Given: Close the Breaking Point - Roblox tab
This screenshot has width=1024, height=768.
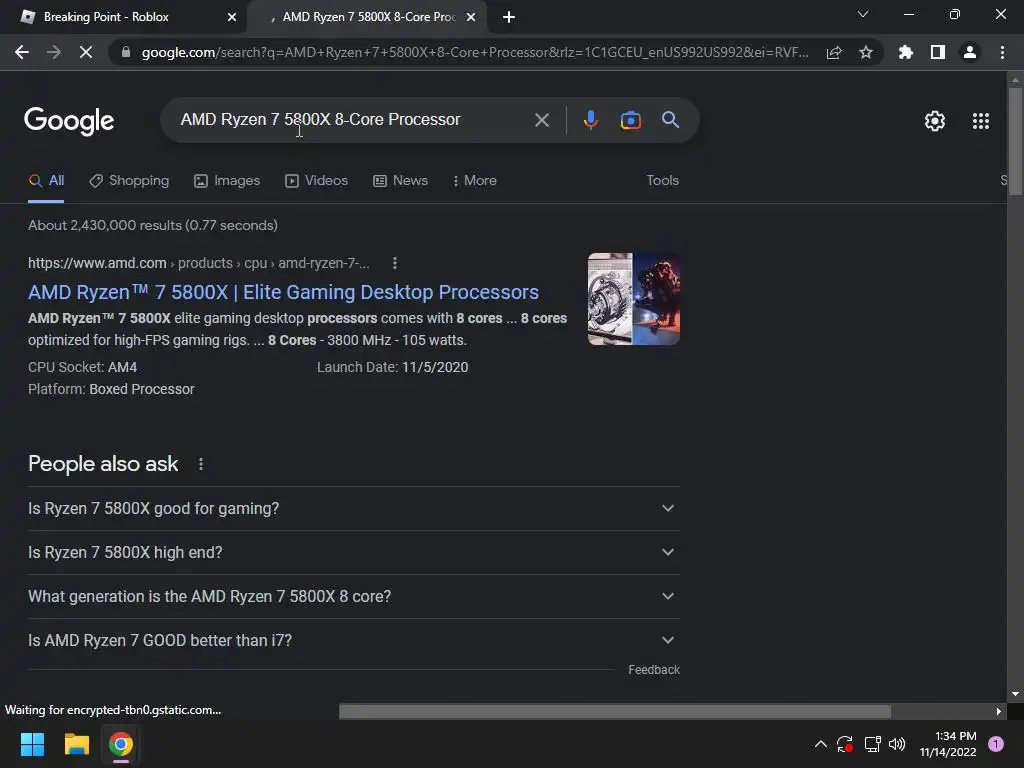Looking at the screenshot, I should [232, 17].
